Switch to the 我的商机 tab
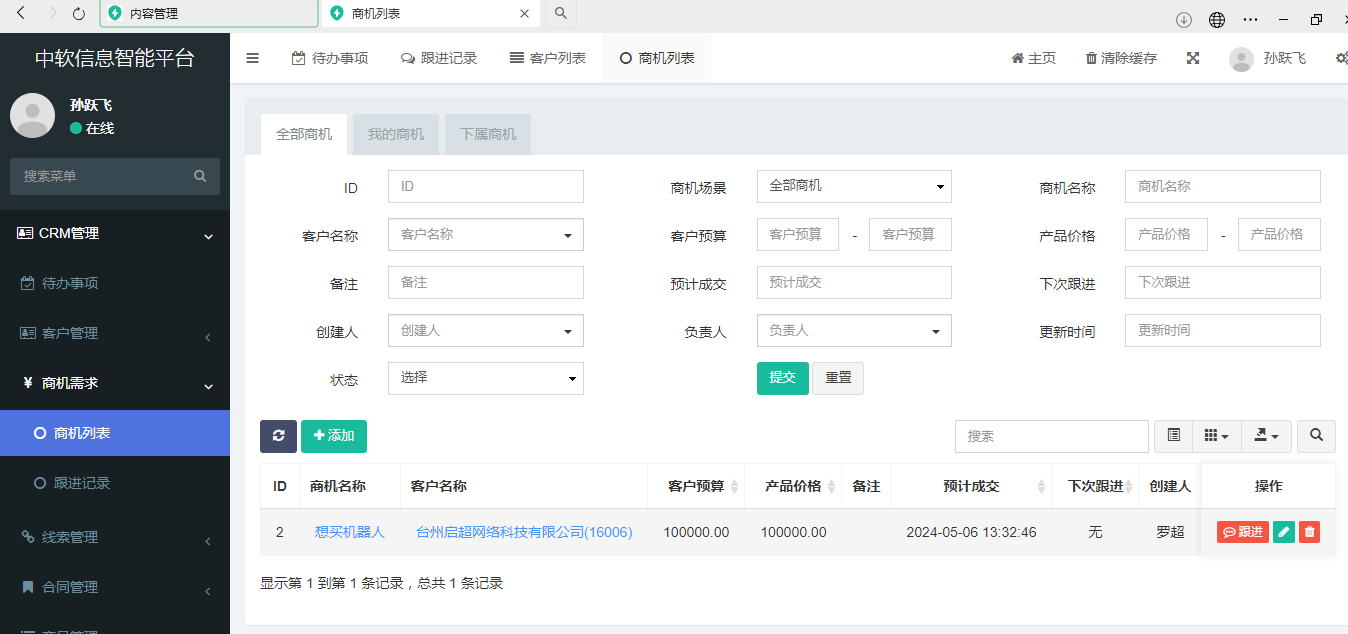This screenshot has width=1348, height=634. 396,134
